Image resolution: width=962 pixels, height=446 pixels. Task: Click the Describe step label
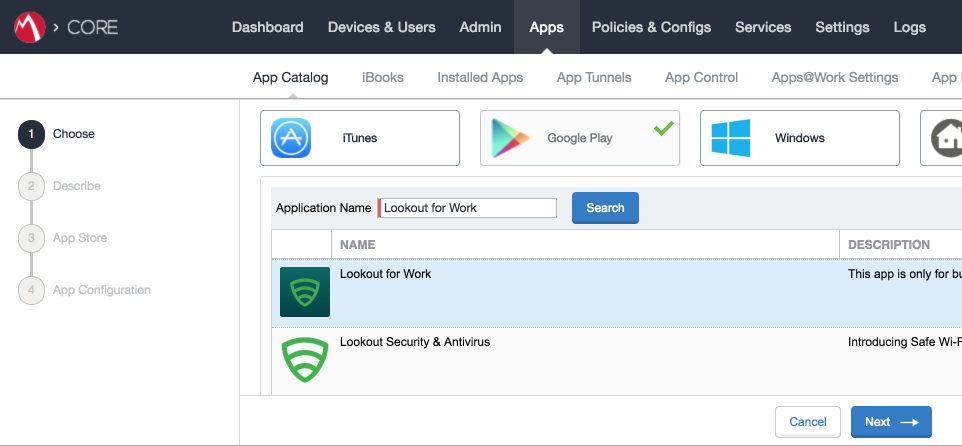tap(77, 186)
